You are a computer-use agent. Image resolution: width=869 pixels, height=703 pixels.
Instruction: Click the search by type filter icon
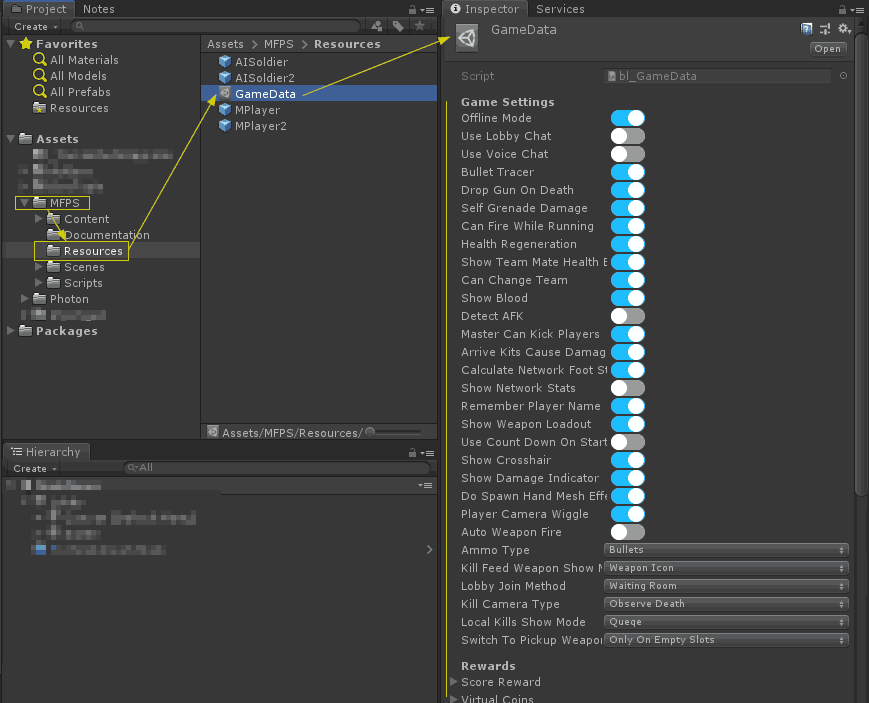[x=376, y=26]
